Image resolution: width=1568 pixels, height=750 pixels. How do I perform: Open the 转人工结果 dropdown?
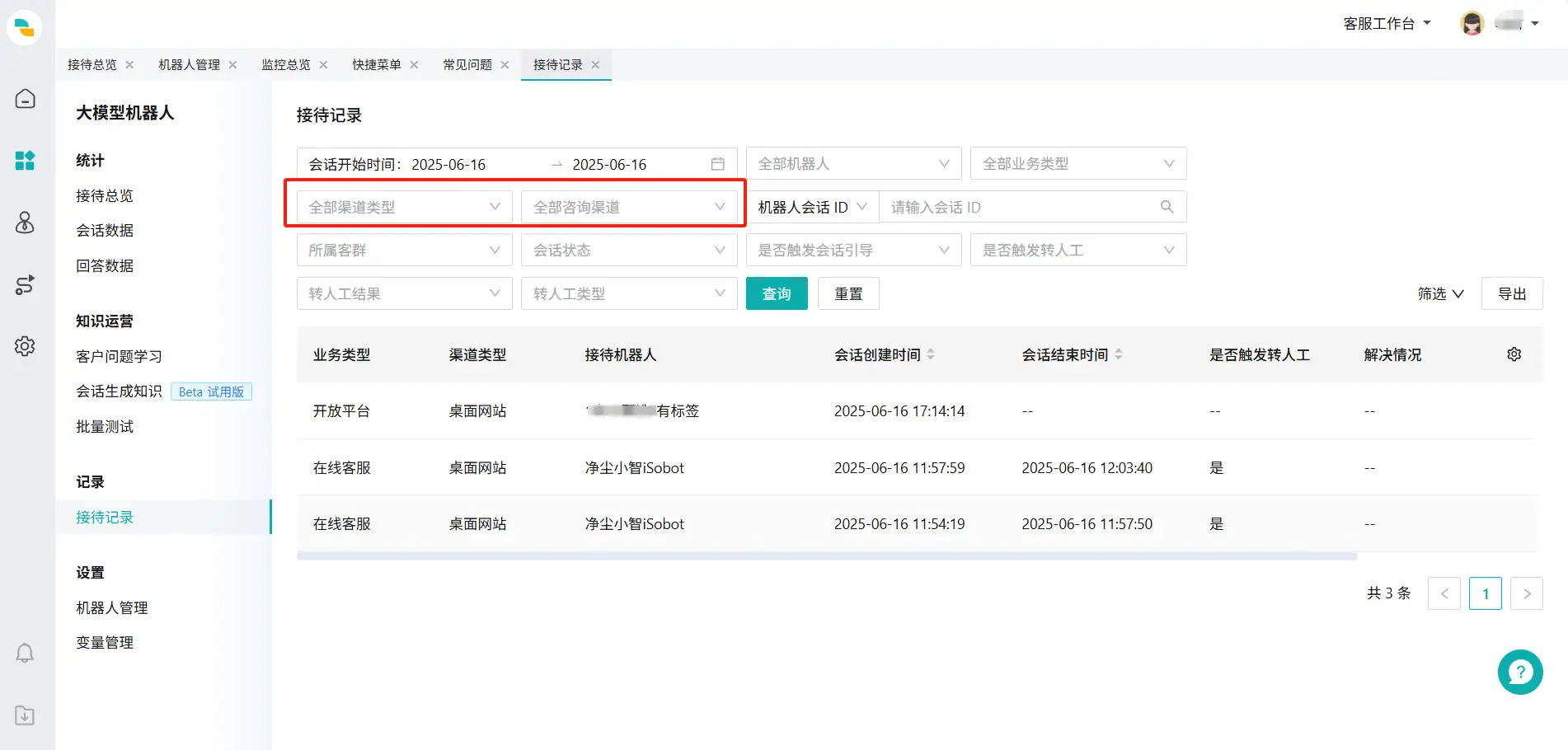click(405, 293)
